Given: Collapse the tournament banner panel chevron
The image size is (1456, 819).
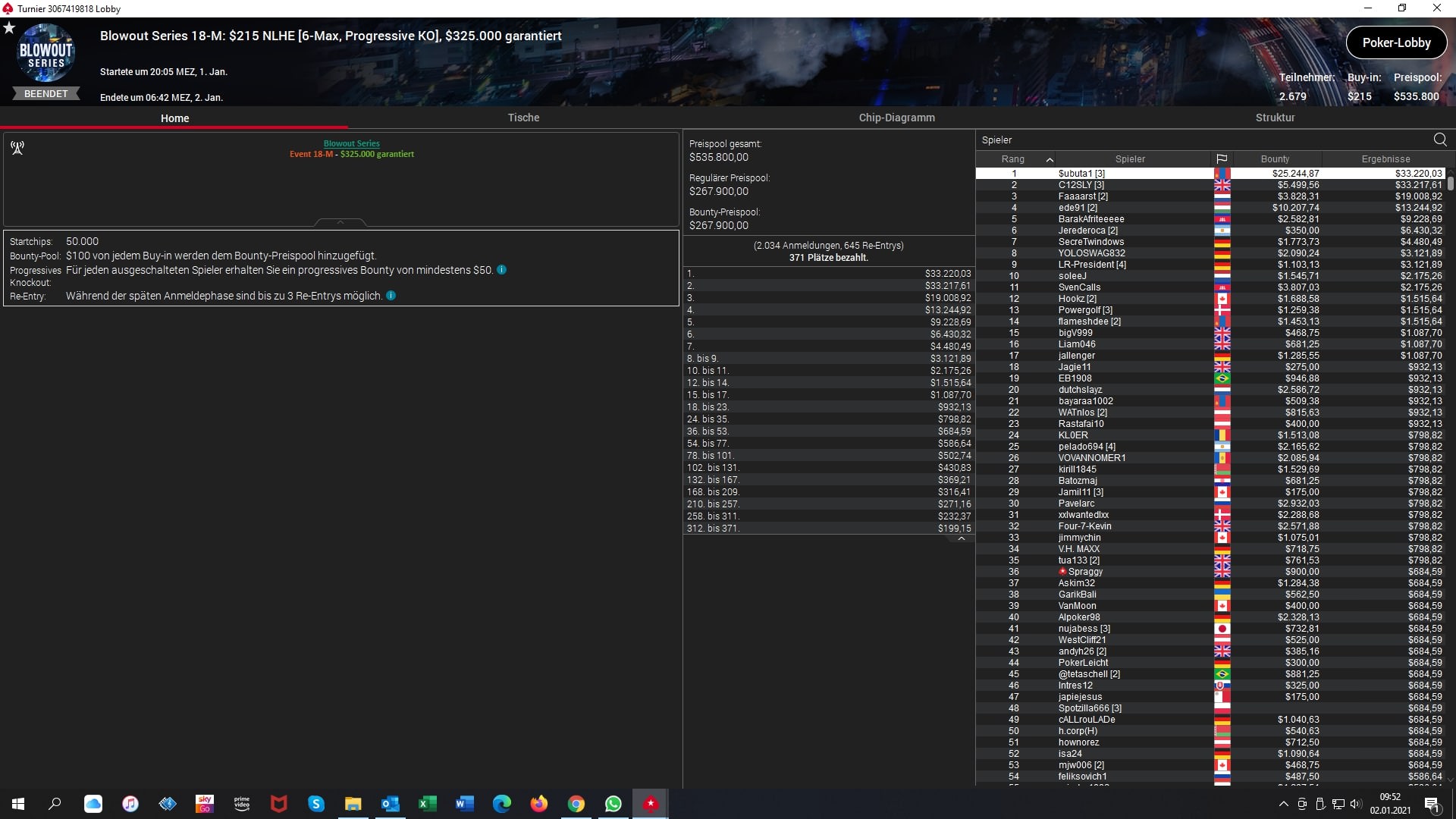Looking at the screenshot, I should (340, 222).
